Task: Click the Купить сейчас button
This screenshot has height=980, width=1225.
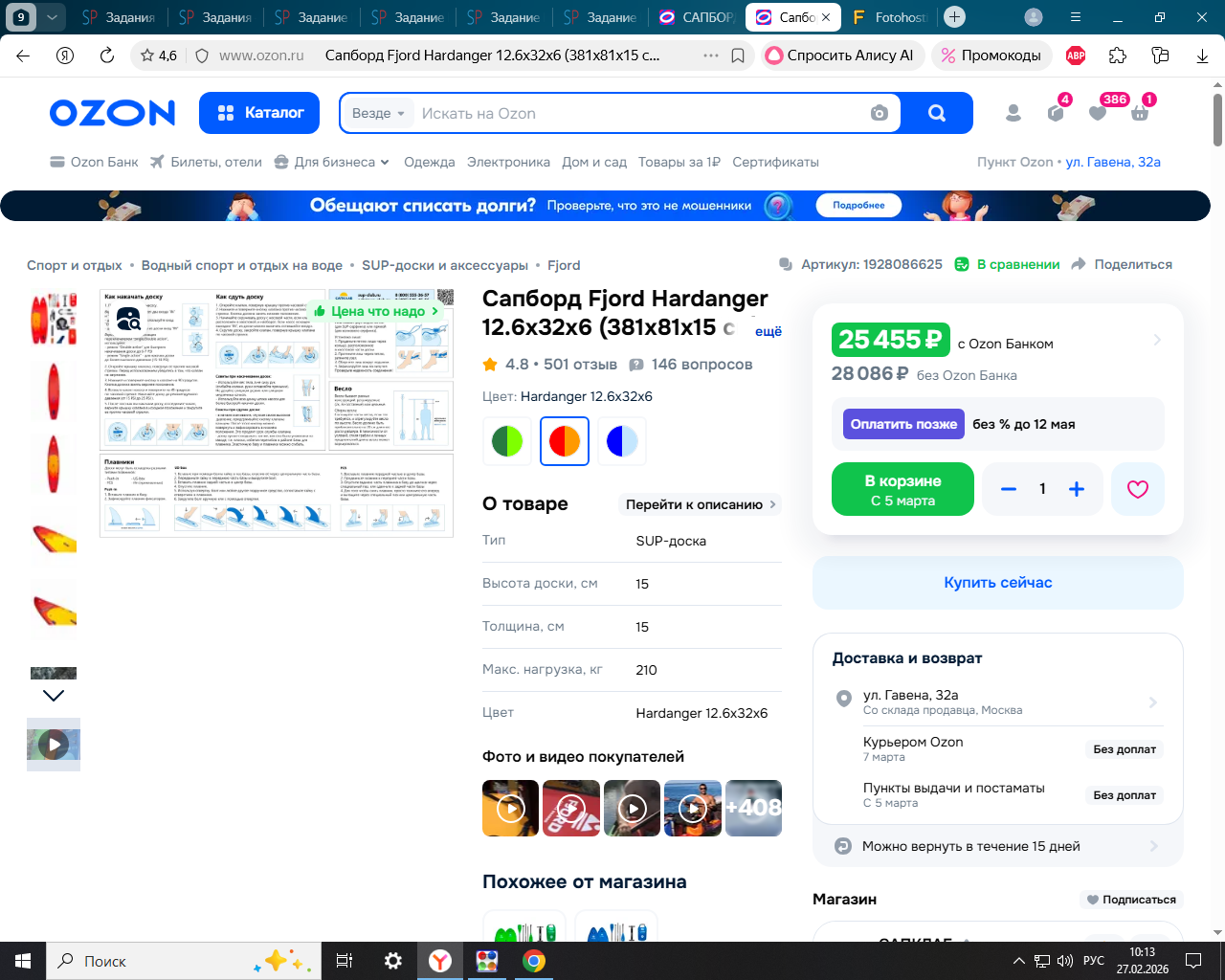Action: [x=997, y=583]
